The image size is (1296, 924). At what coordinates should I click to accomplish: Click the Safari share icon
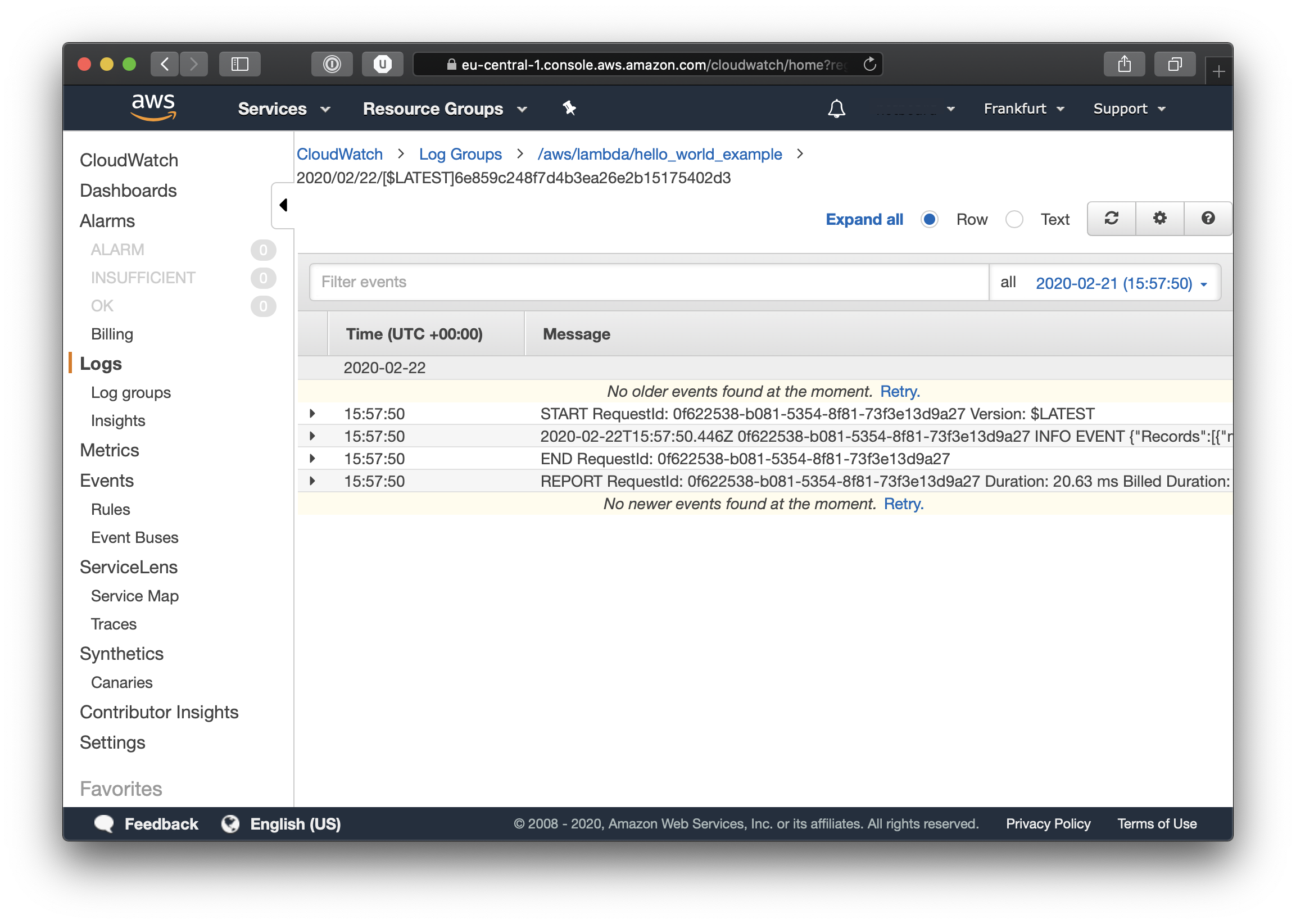1123,64
